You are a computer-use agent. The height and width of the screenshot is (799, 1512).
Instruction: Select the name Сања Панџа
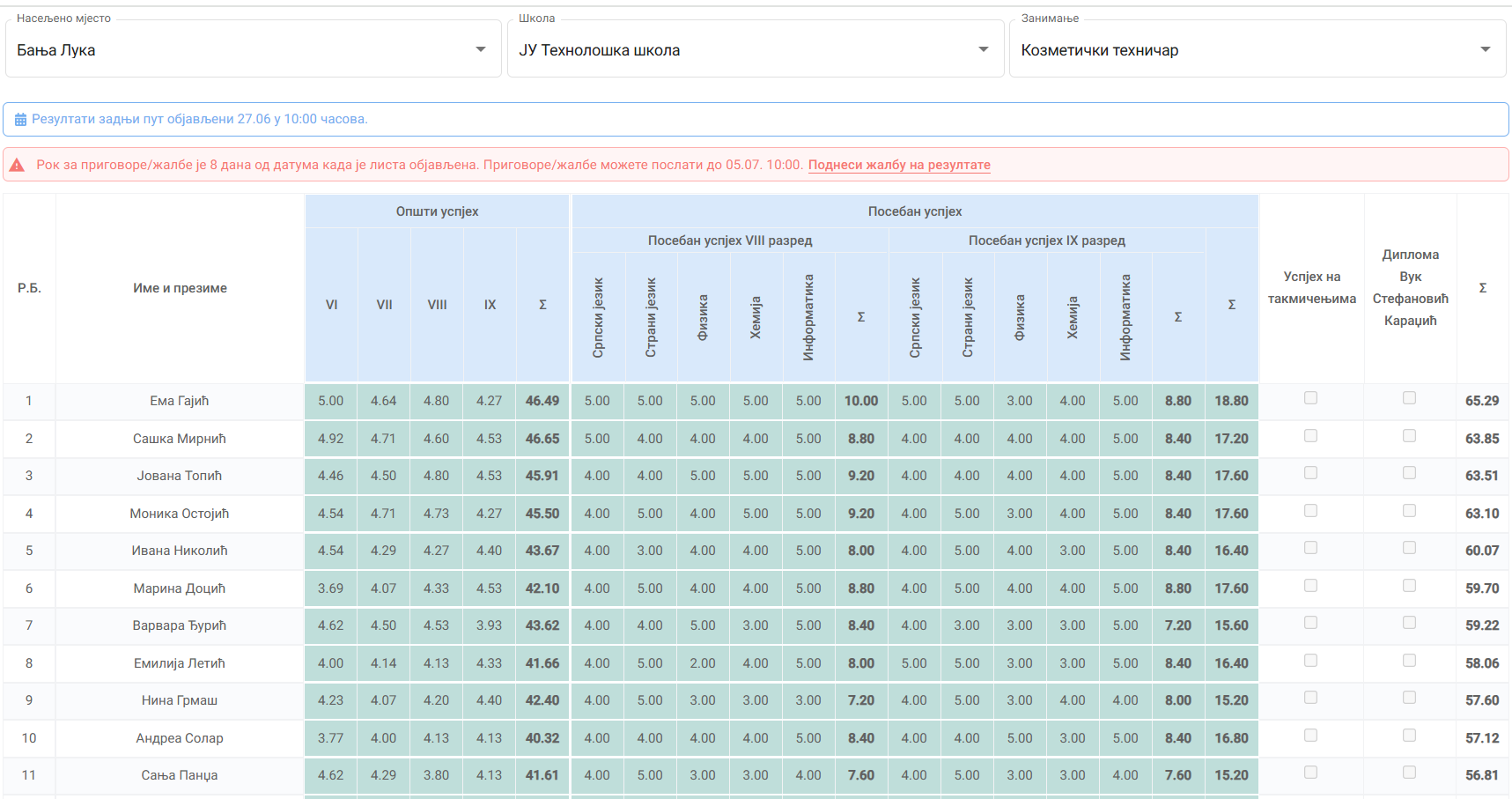coord(180,775)
